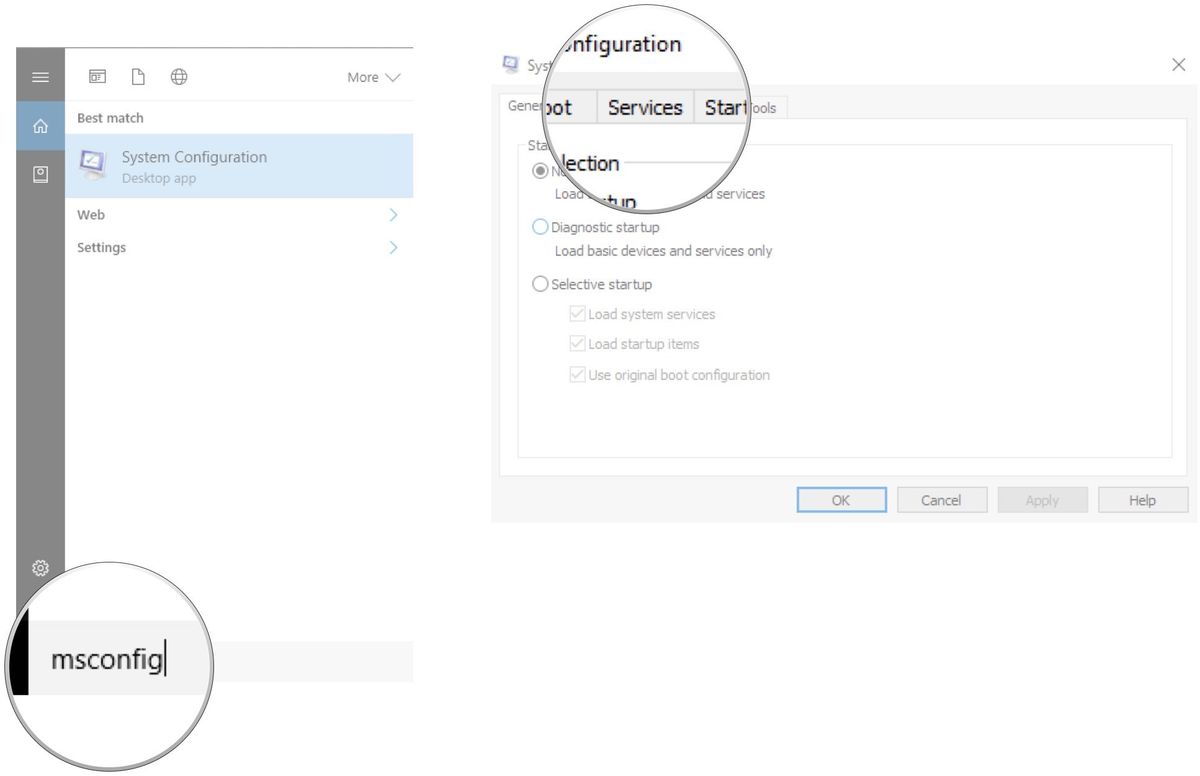Image resolution: width=1200 pixels, height=776 pixels.
Task: Select the Normal startup option
Action: click(x=540, y=170)
